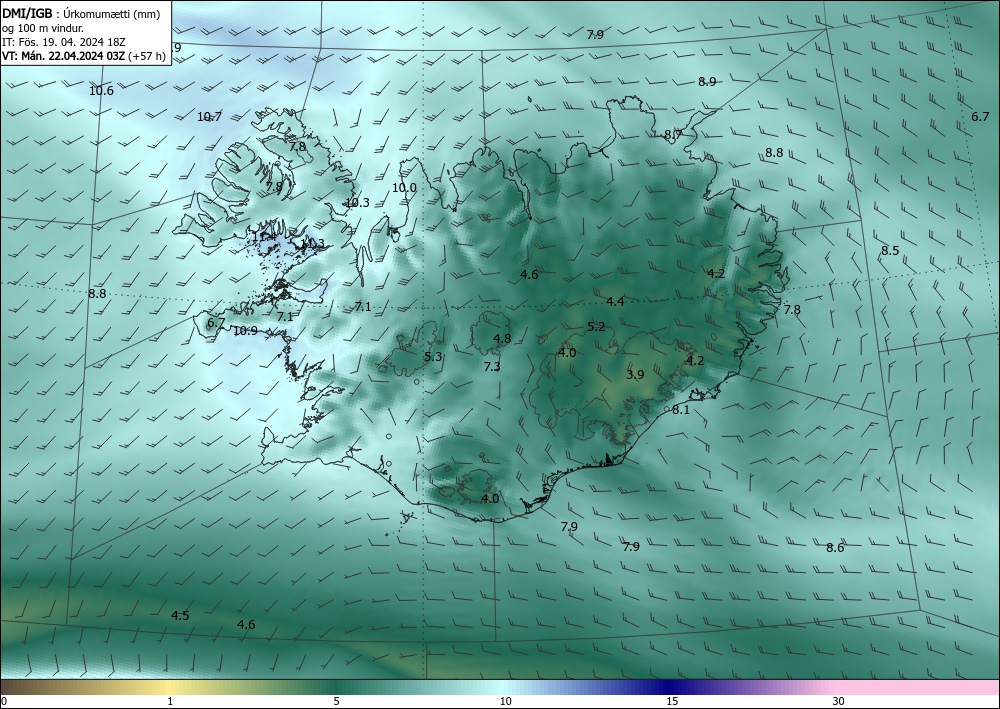Select the 8.7 value on the north coast
This screenshot has height=709, width=1000.
point(673,134)
